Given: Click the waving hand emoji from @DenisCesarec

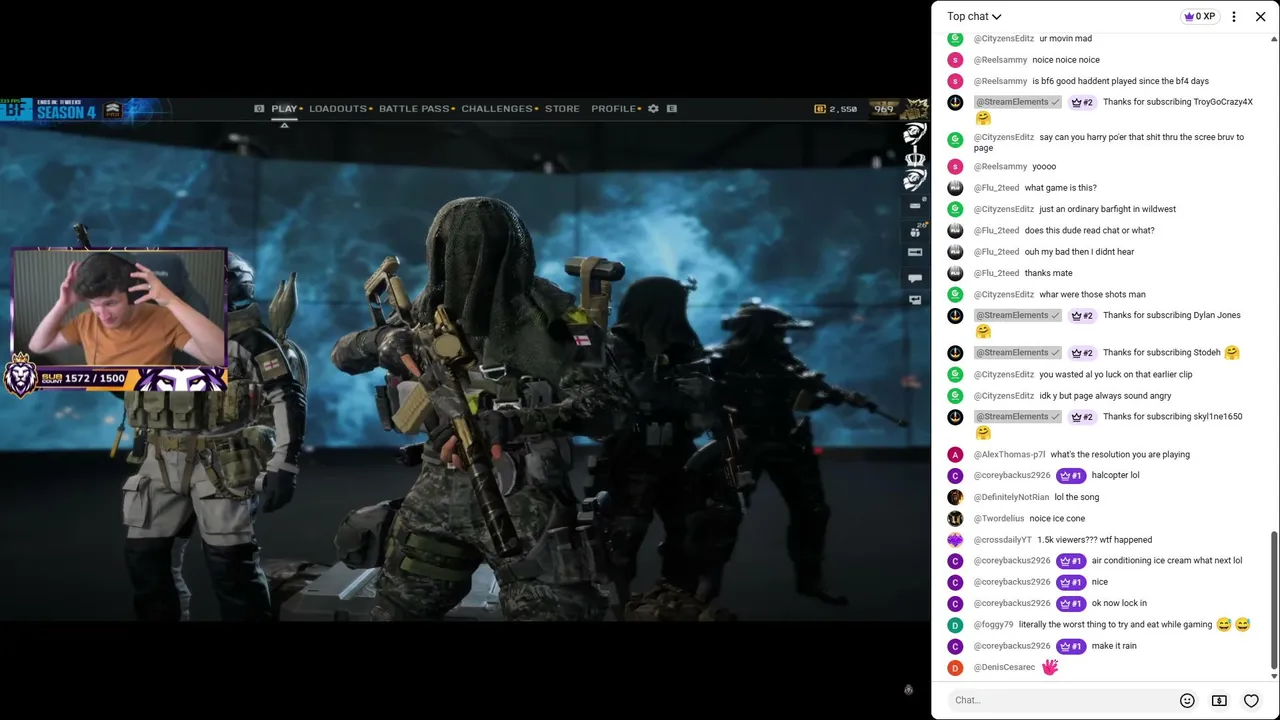Looking at the screenshot, I should (1049, 667).
